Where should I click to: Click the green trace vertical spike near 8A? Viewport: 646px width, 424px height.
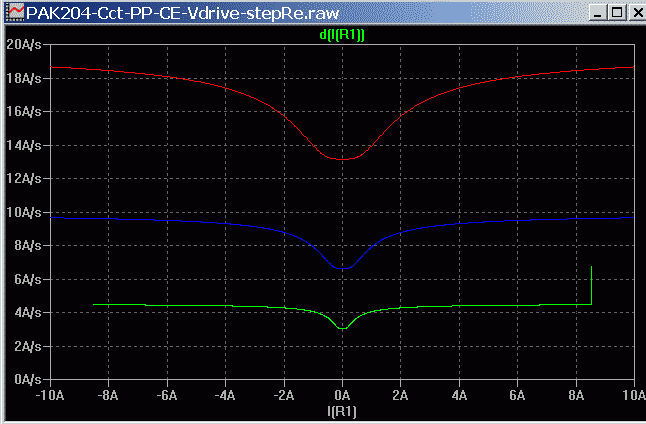pyautogui.click(x=592, y=285)
